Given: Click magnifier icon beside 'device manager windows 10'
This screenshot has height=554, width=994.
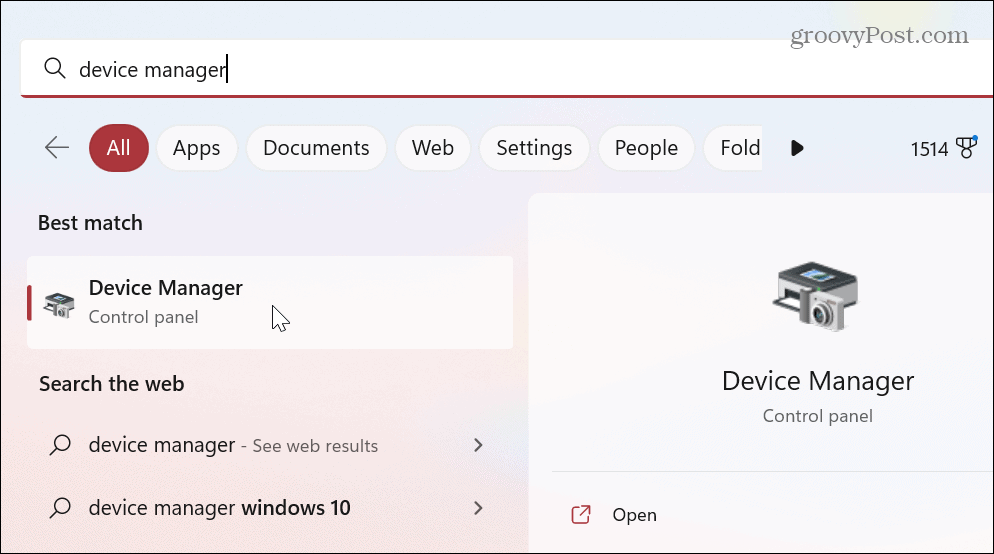Looking at the screenshot, I should click(x=60, y=508).
